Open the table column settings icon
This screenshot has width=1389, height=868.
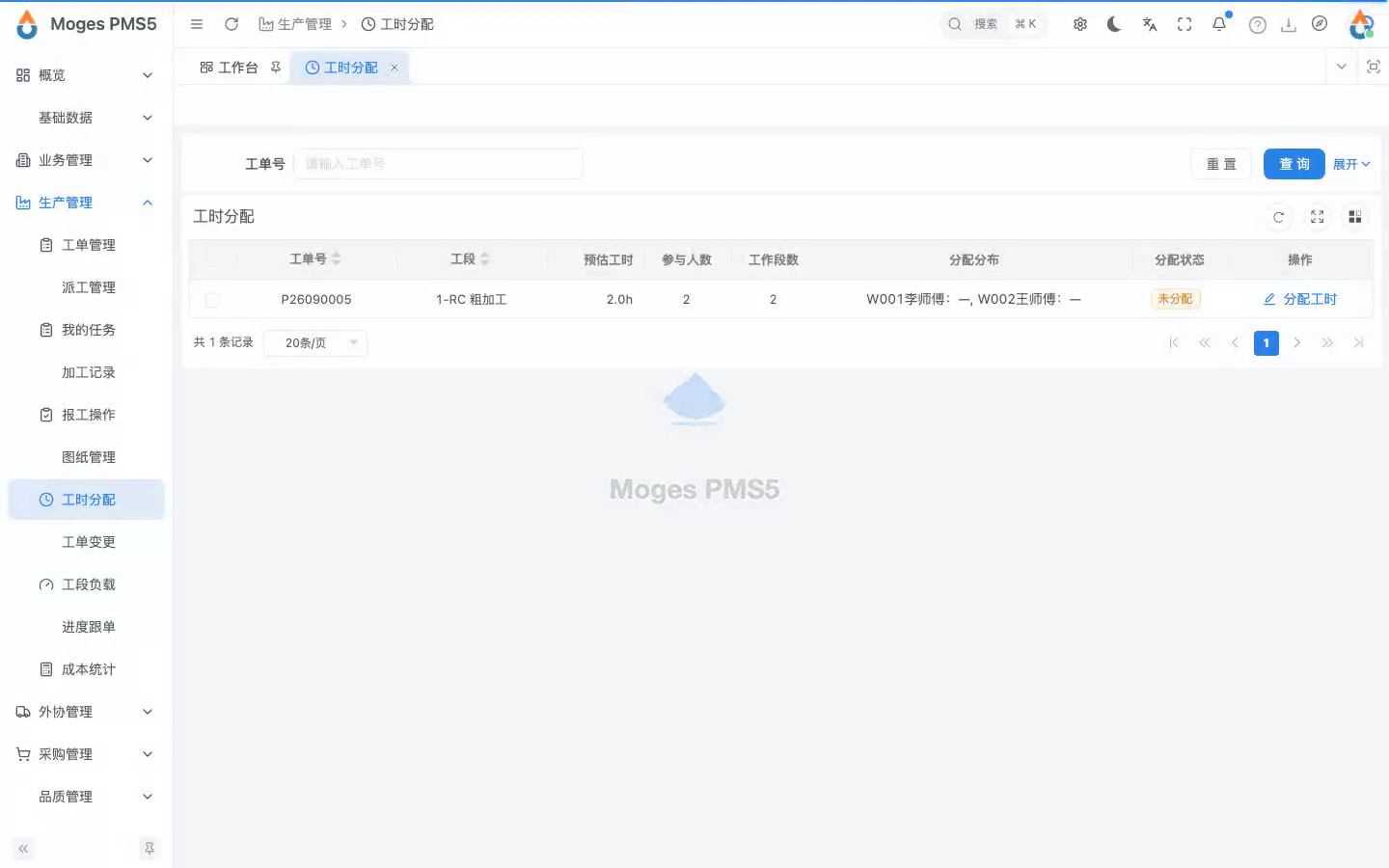pos(1355,217)
